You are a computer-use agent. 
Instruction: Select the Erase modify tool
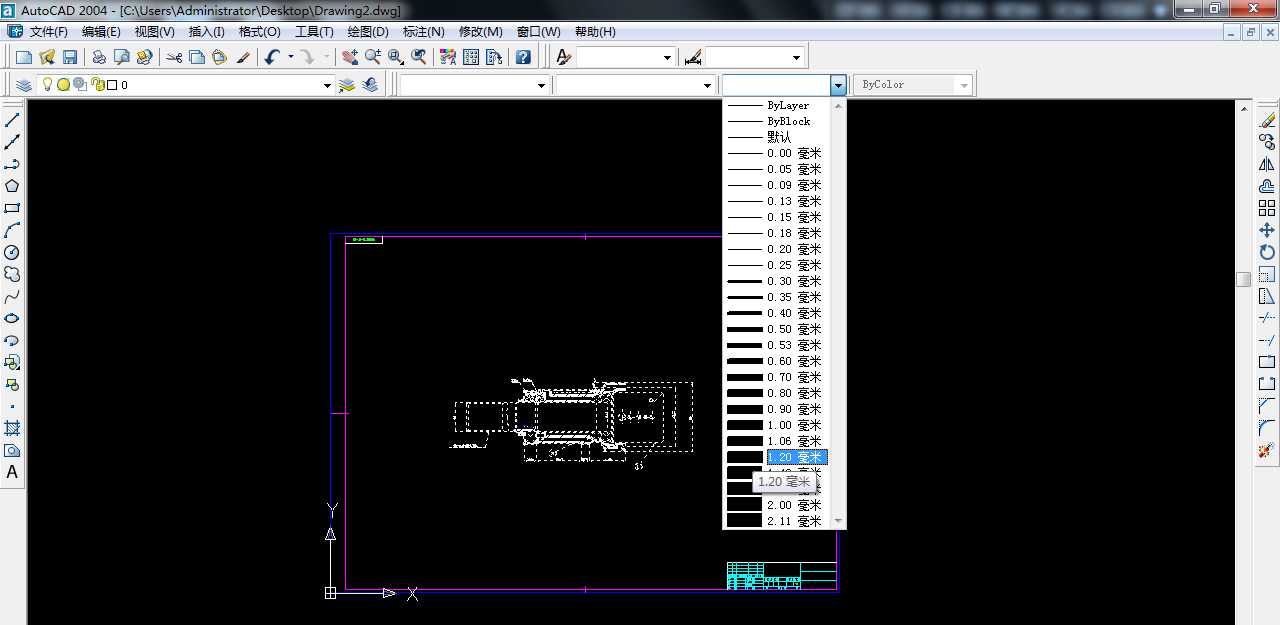[x=1267, y=120]
